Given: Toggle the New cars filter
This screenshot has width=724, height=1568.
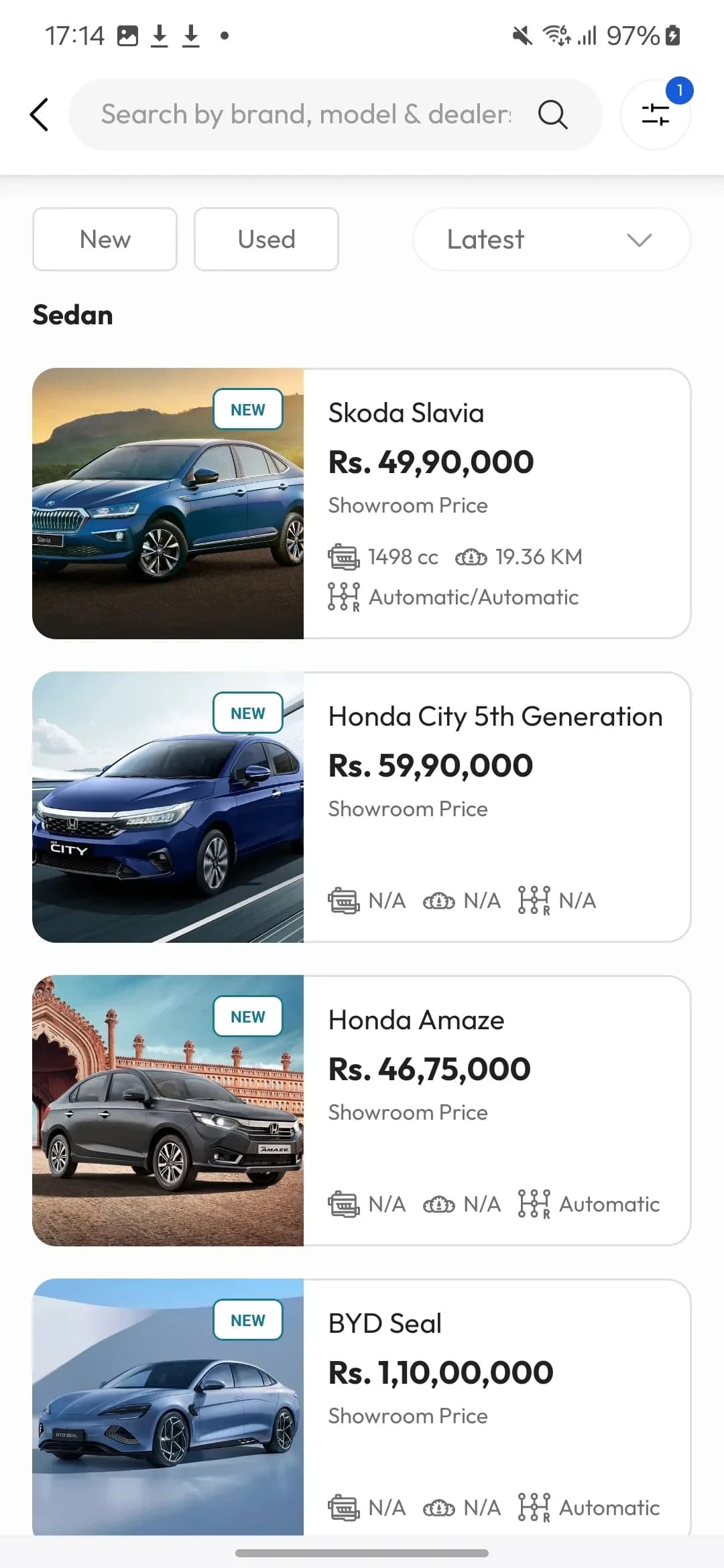Looking at the screenshot, I should click(x=105, y=239).
